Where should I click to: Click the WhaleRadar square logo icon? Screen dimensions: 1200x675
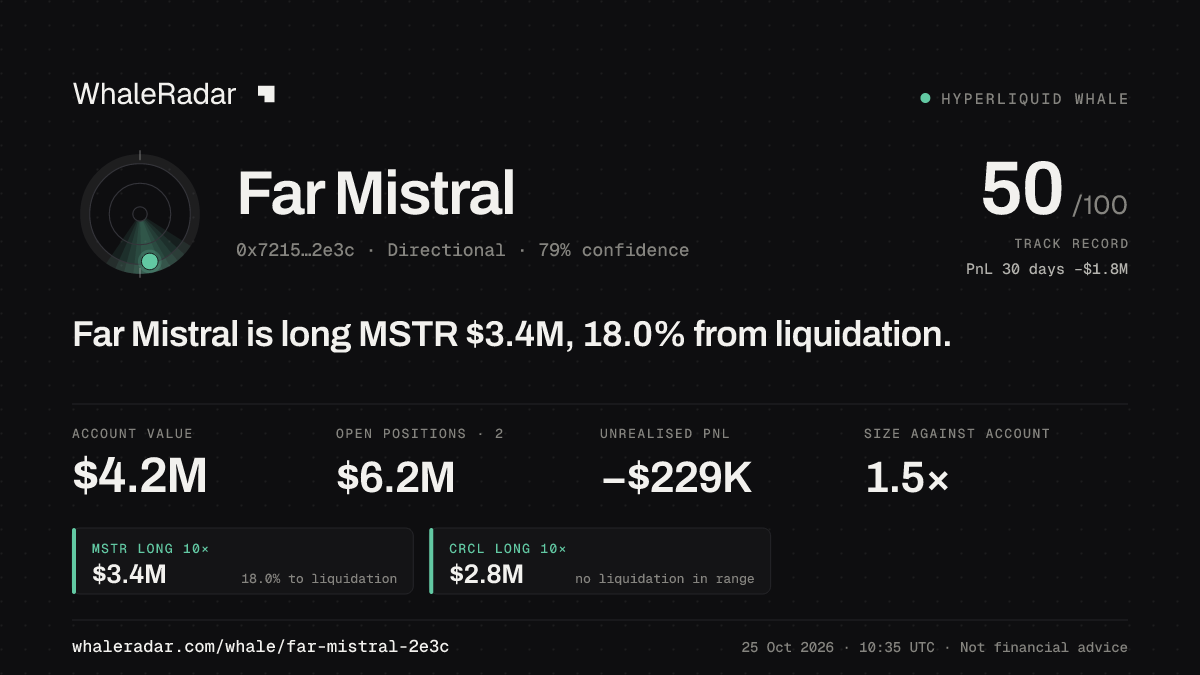266,94
